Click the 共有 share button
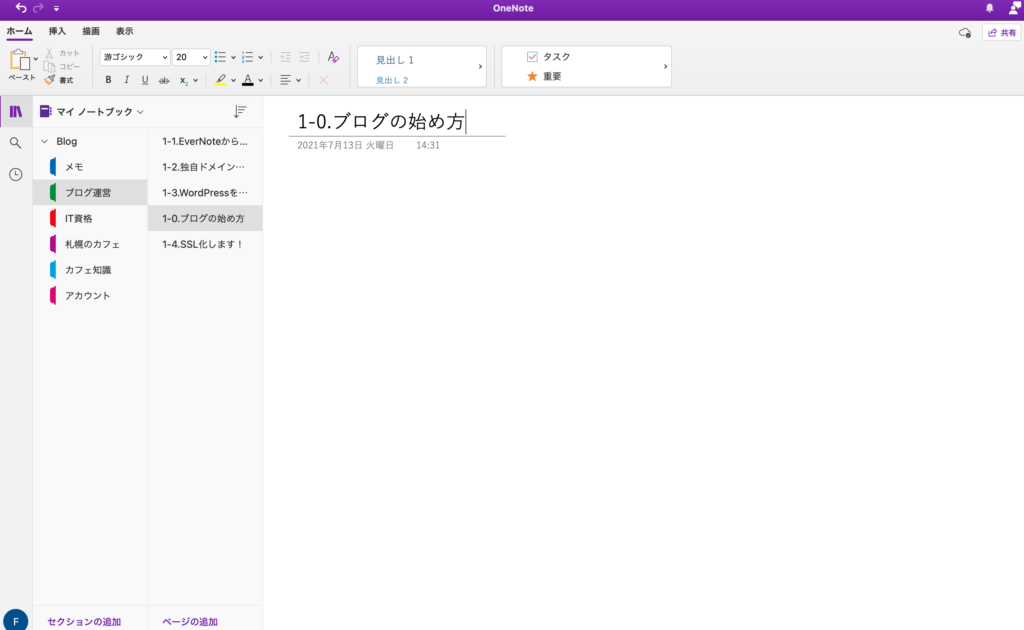Image resolution: width=1024 pixels, height=630 pixels. 1001,33
